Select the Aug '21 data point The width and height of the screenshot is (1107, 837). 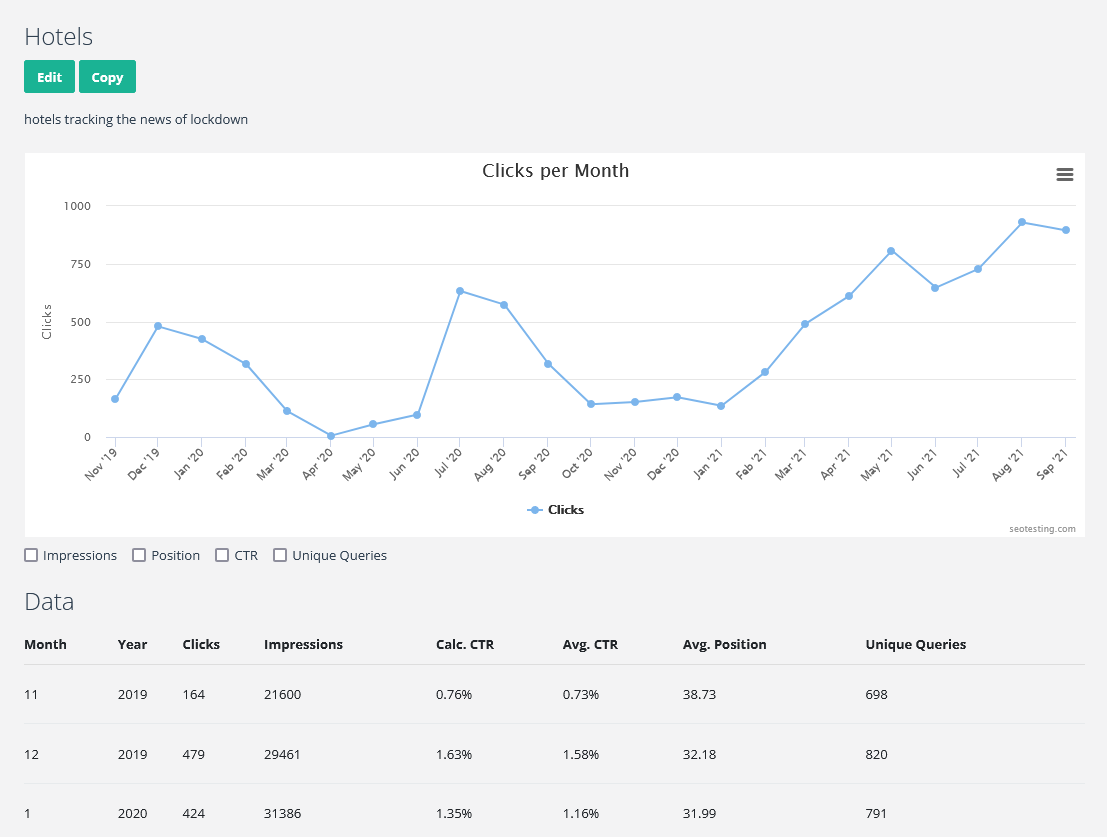click(x=1021, y=221)
